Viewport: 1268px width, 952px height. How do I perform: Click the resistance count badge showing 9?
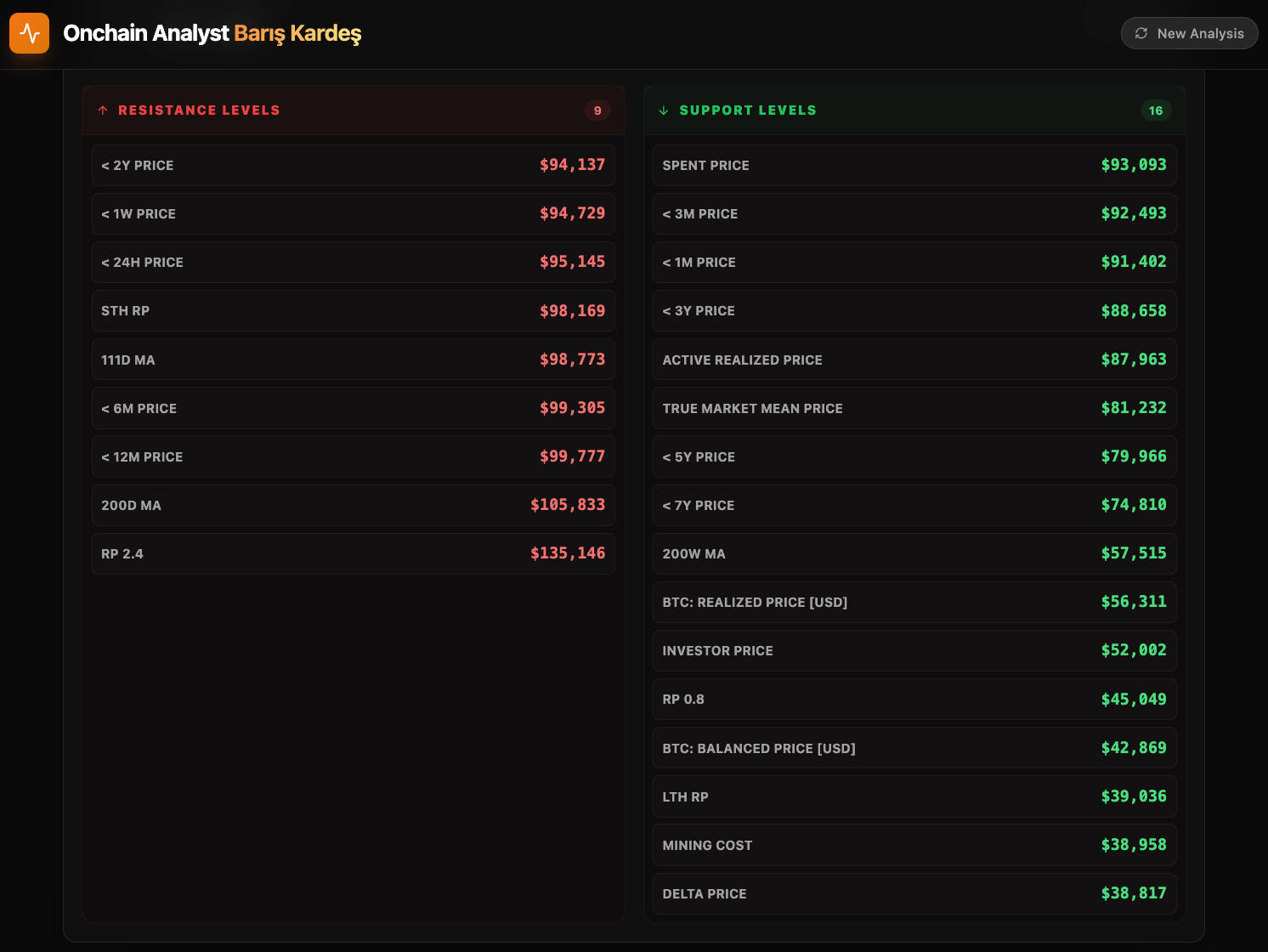click(x=597, y=110)
